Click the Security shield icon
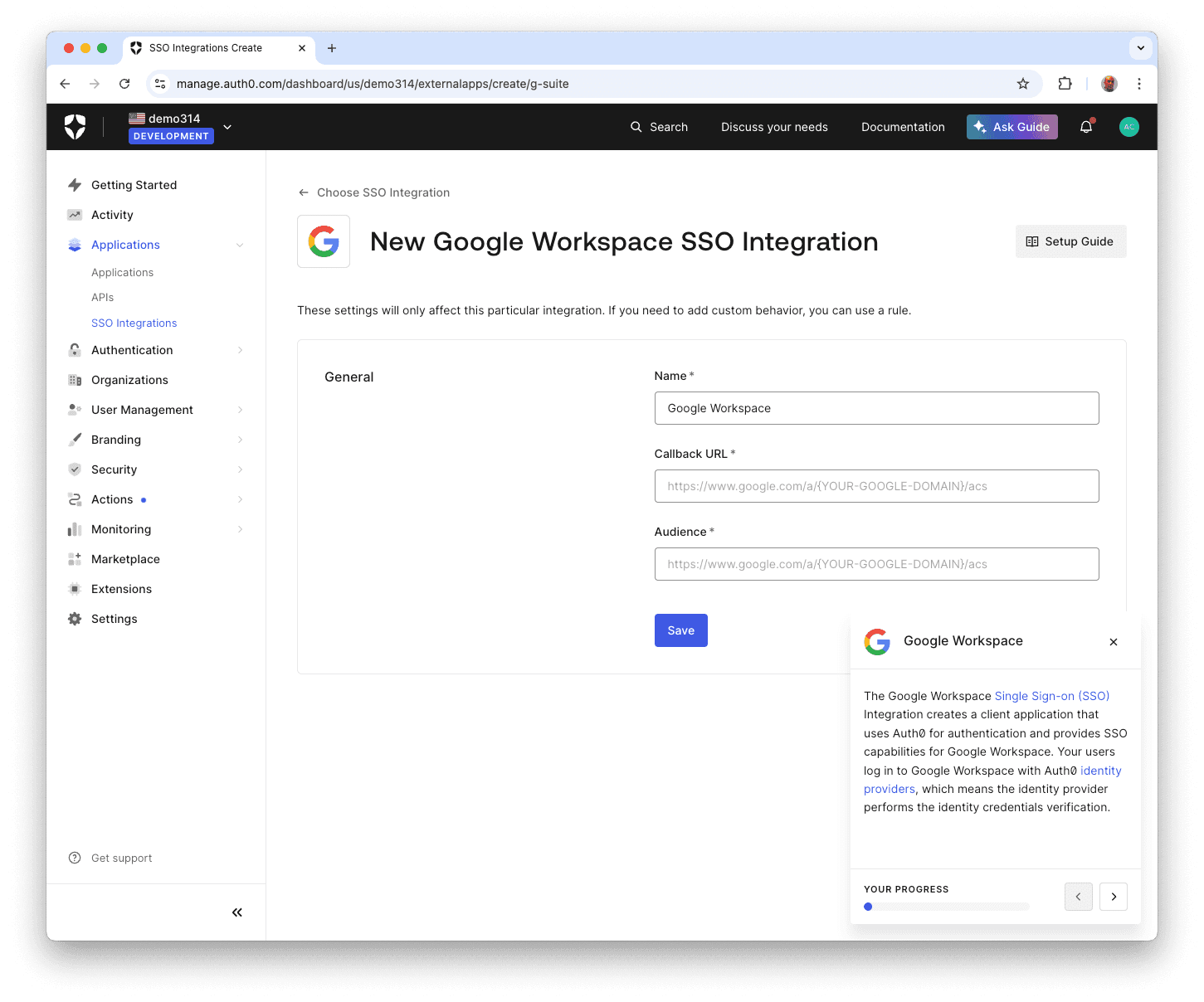Screen dimensions: 1204x1002 [x=75, y=469]
